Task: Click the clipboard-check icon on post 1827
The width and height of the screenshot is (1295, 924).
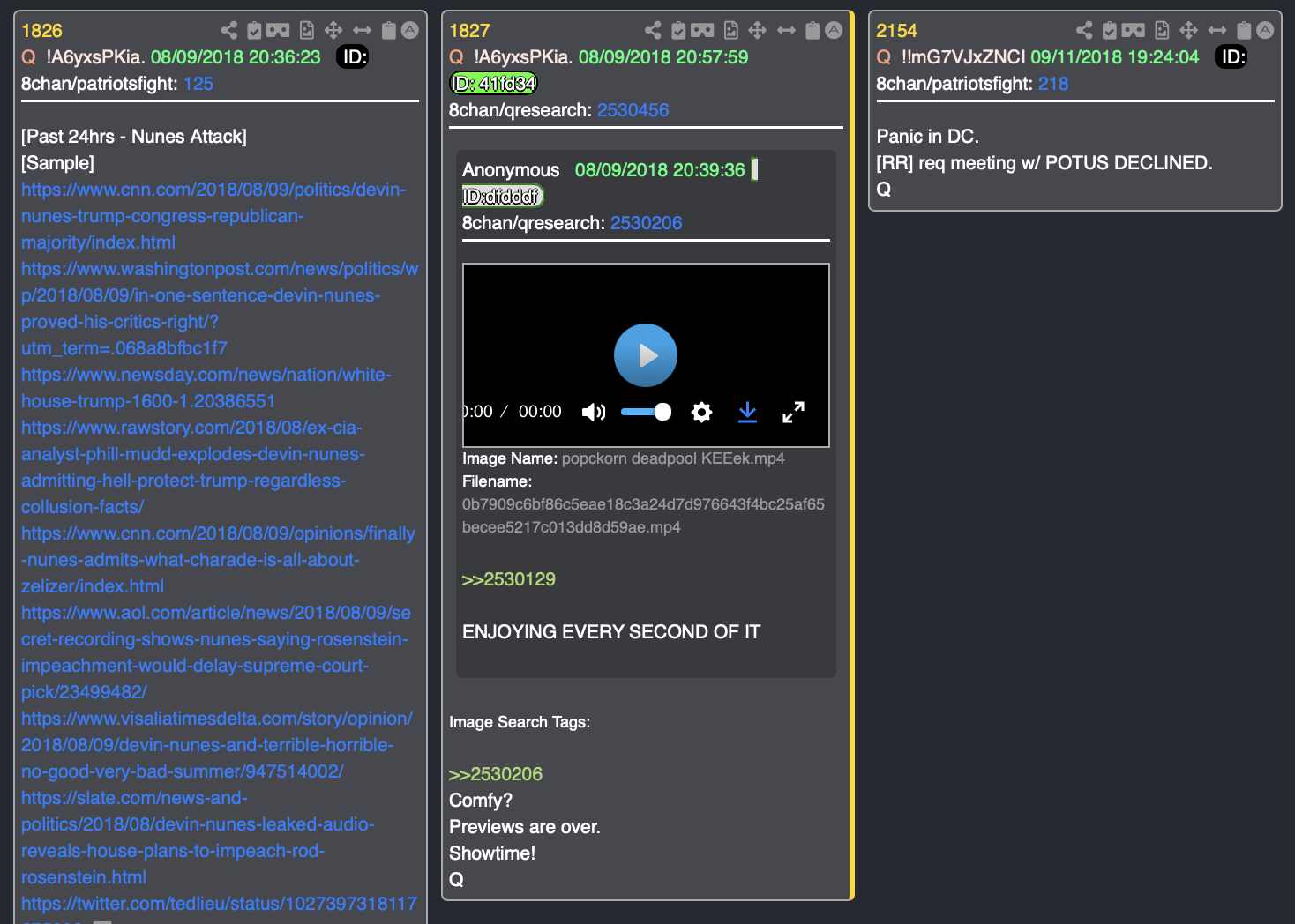Action: tap(678, 31)
